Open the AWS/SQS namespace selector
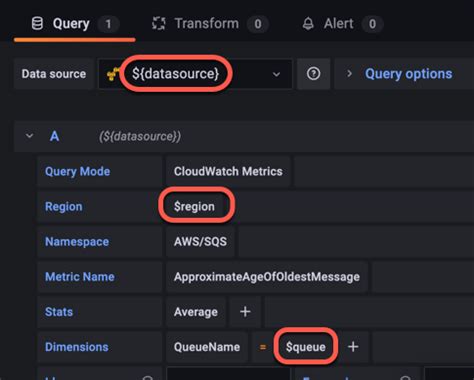This screenshot has width=474, height=380. (x=200, y=242)
